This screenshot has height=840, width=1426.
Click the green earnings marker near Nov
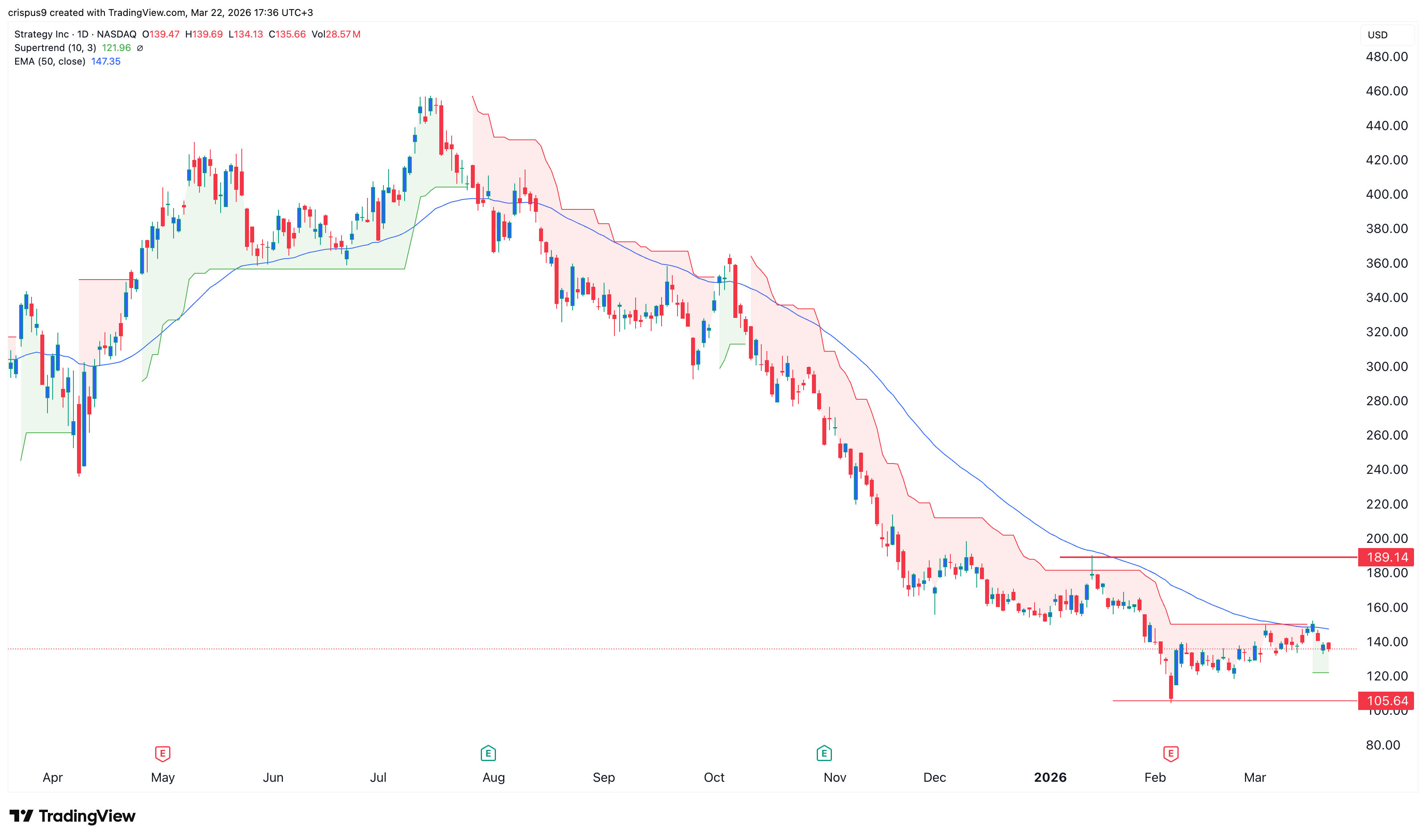point(824,753)
